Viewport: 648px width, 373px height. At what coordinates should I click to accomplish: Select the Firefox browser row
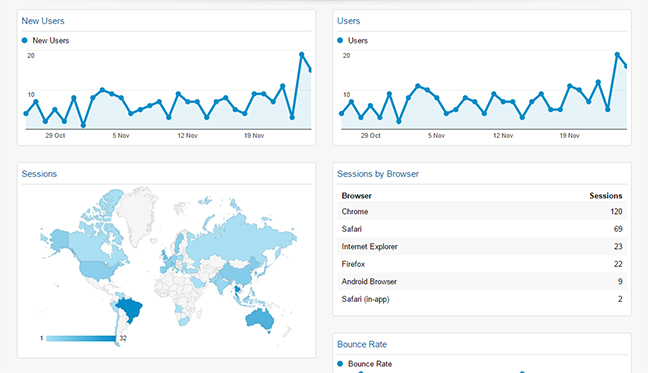482,264
